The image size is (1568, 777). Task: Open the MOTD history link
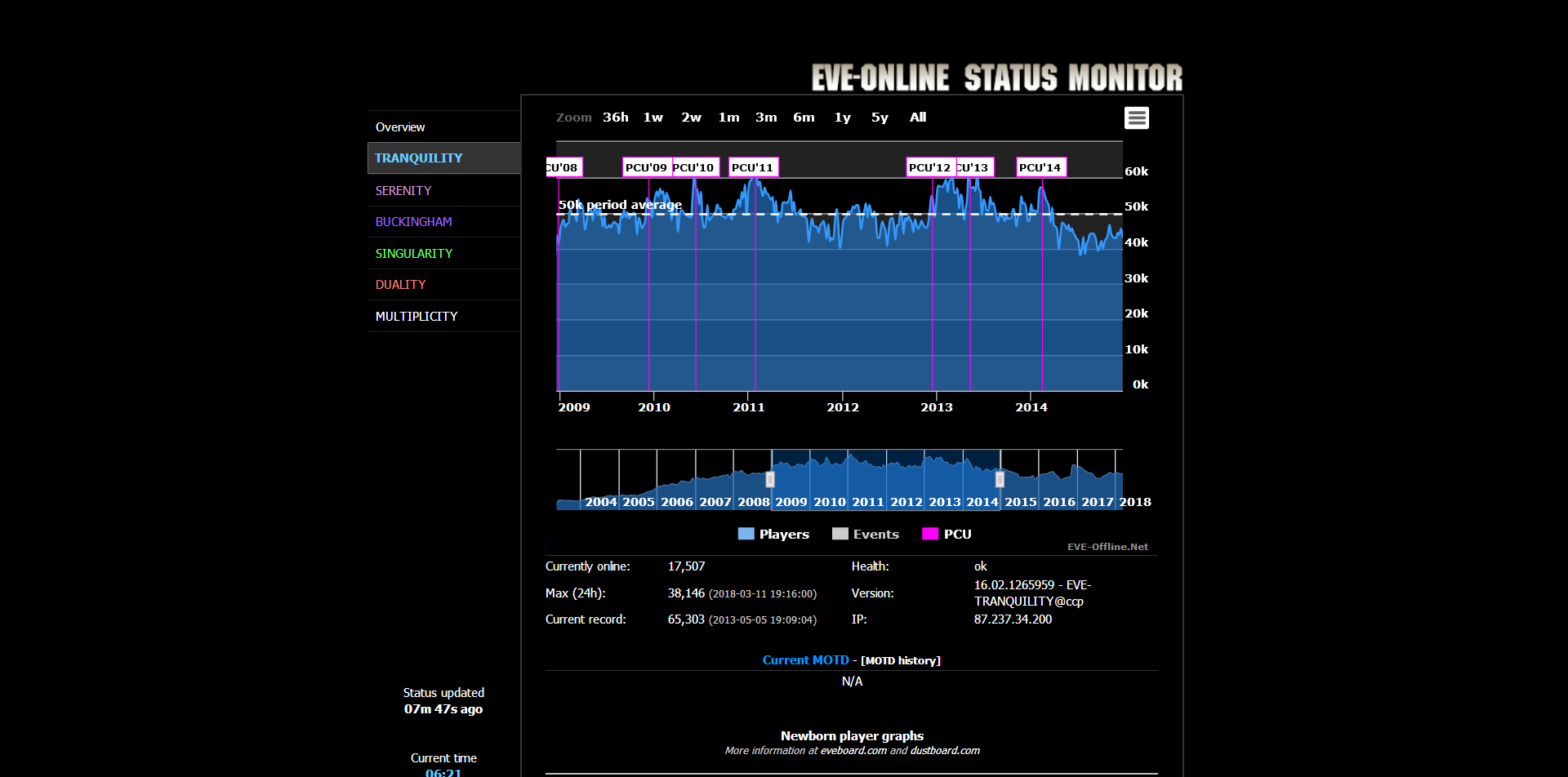pyautogui.click(x=901, y=661)
